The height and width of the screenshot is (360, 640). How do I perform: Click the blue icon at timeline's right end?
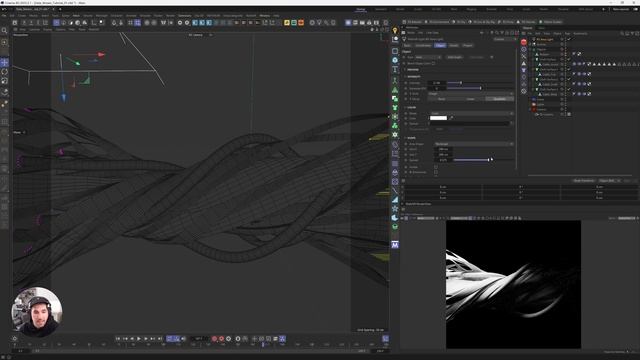point(385,338)
